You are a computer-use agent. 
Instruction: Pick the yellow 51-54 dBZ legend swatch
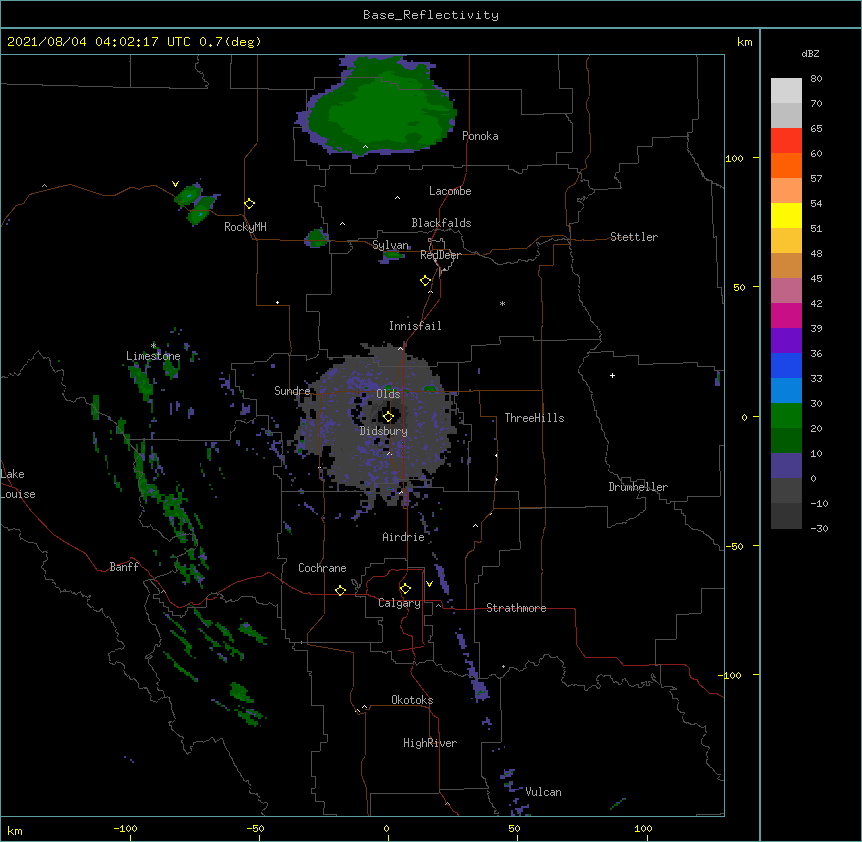(x=786, y=215)
